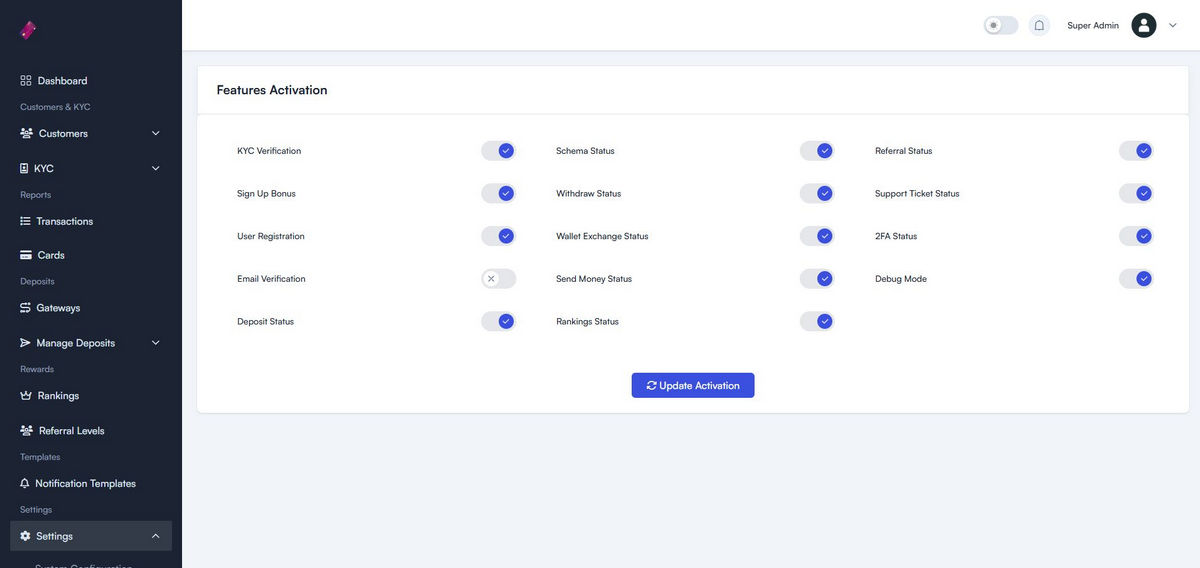Click the Wallet Exchange Status label
1200x568 pixels.
pos(602,236)
